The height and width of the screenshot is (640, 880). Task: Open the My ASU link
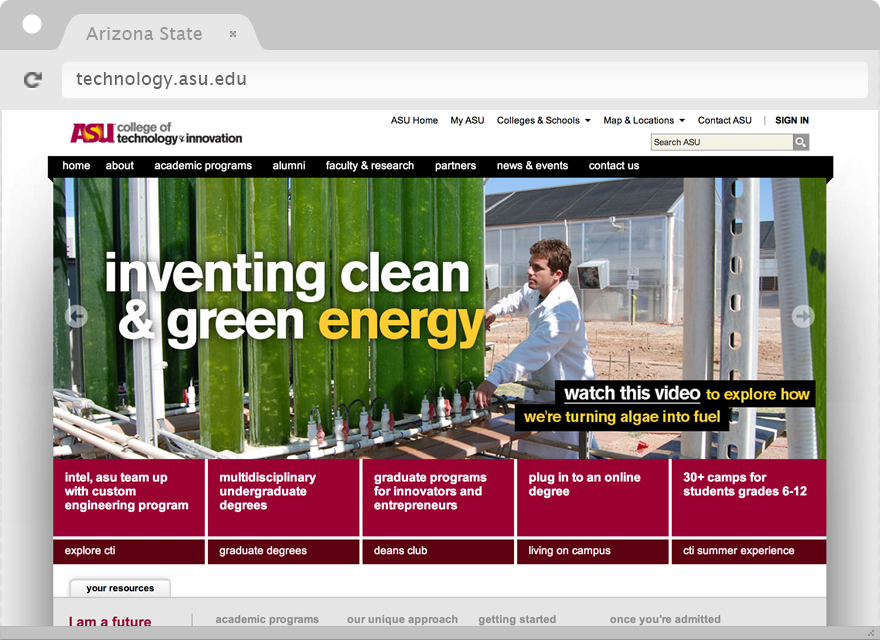click(x=467, y=120)
